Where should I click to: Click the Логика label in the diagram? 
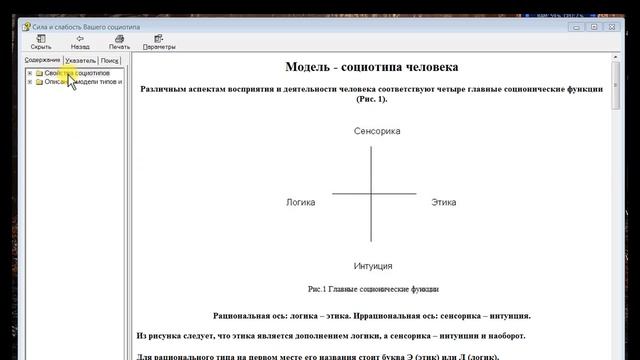click(x=300, y=202)
